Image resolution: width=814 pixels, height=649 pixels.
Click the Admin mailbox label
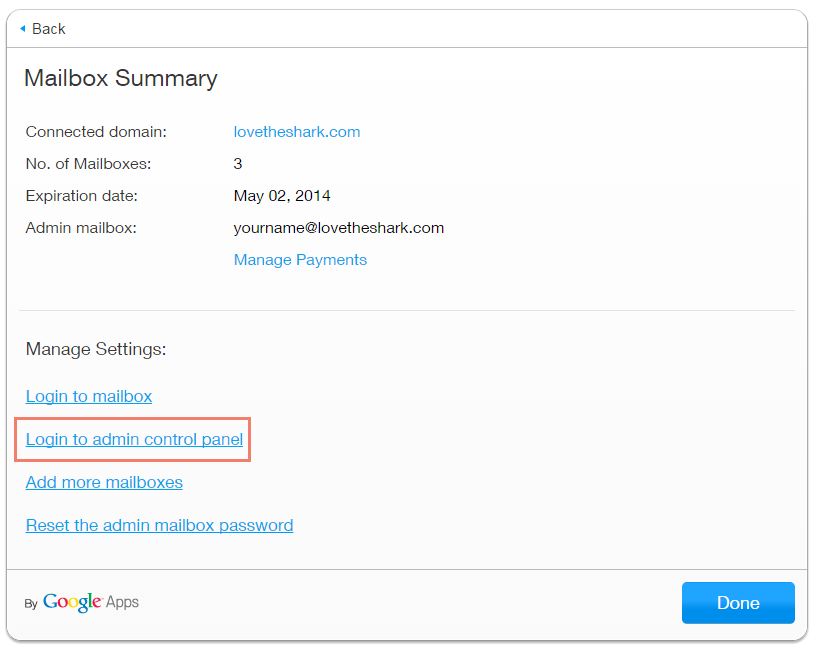coord(81,228)
